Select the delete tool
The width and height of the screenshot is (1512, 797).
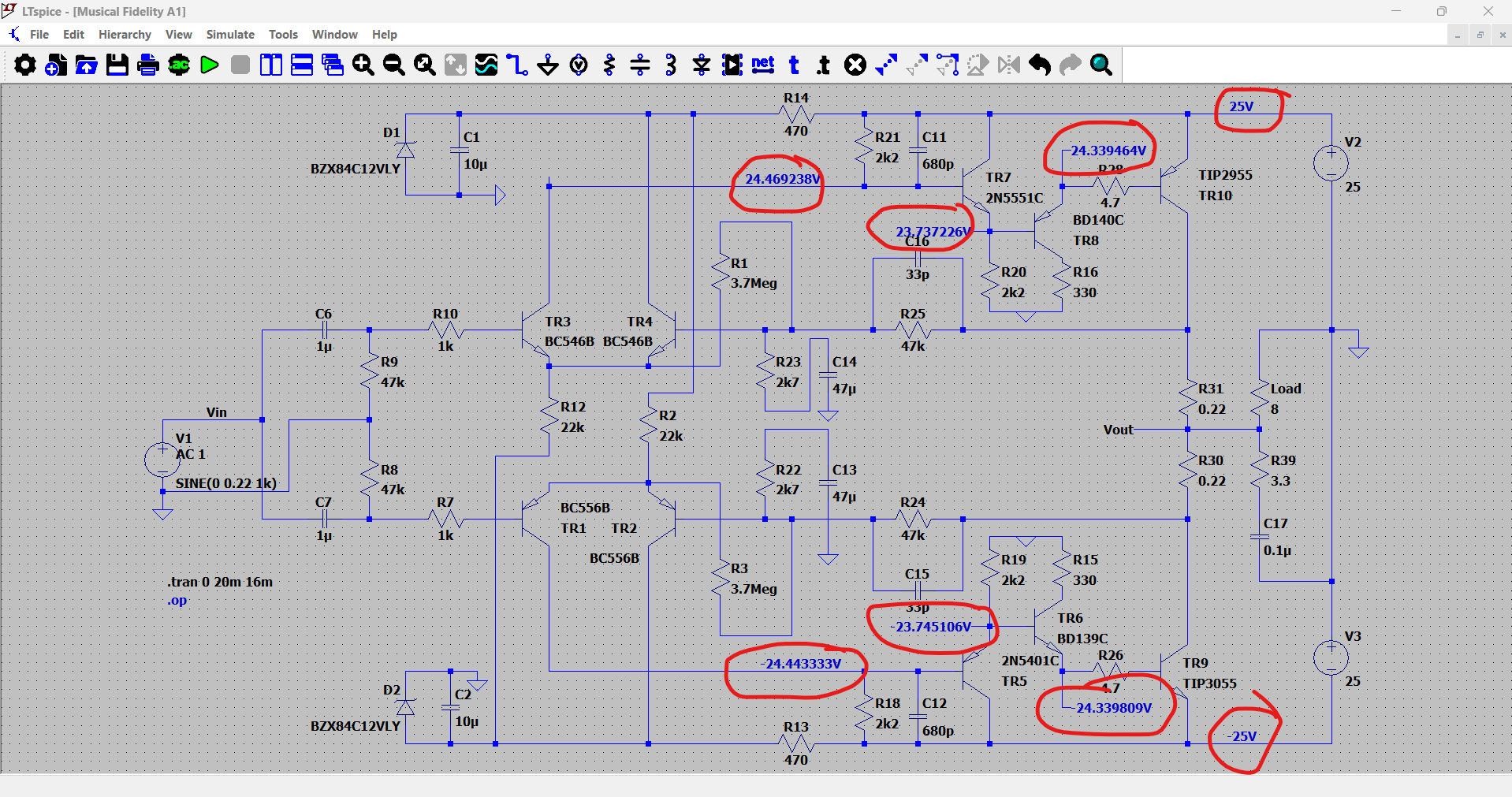tap(855, 65)
